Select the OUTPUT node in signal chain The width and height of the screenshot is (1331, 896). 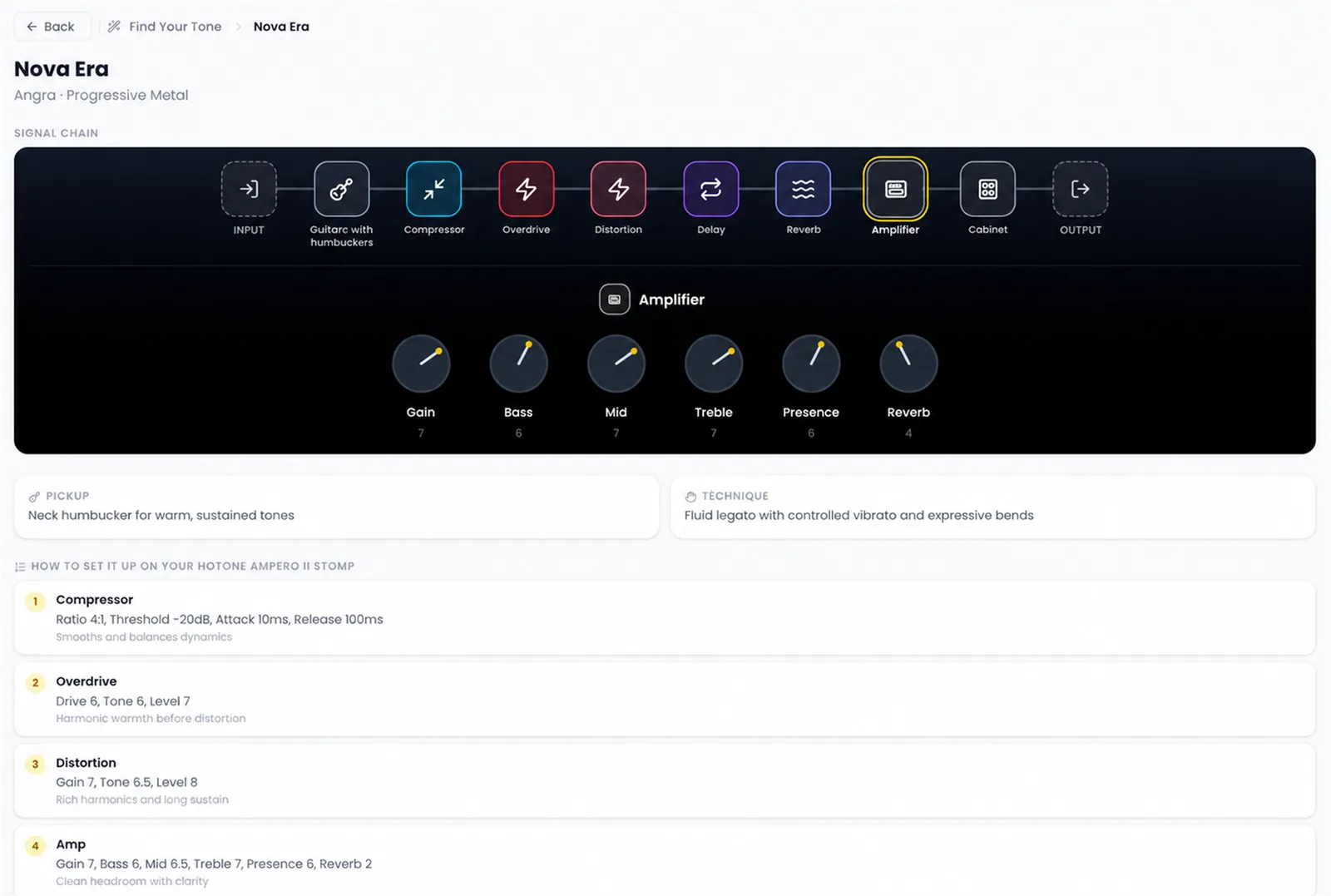(1080, 189)
